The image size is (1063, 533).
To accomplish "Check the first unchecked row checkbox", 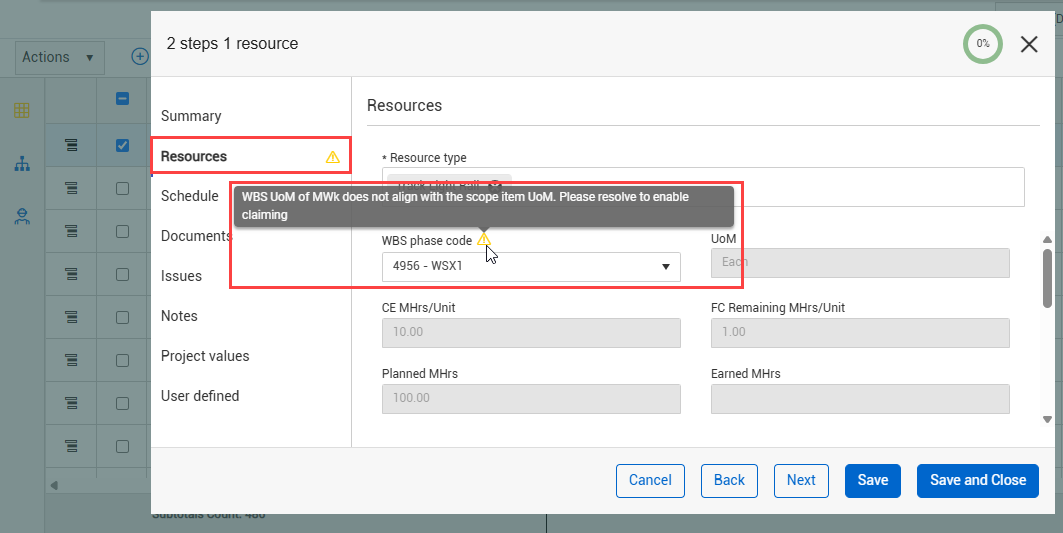I will pos(122,189).
